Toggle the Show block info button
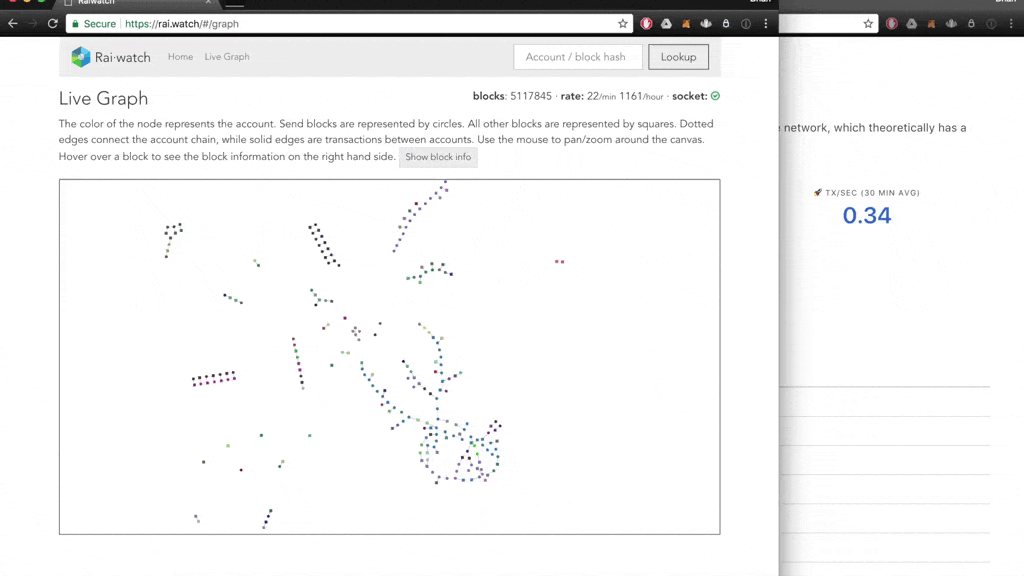 tap(438, 157)
